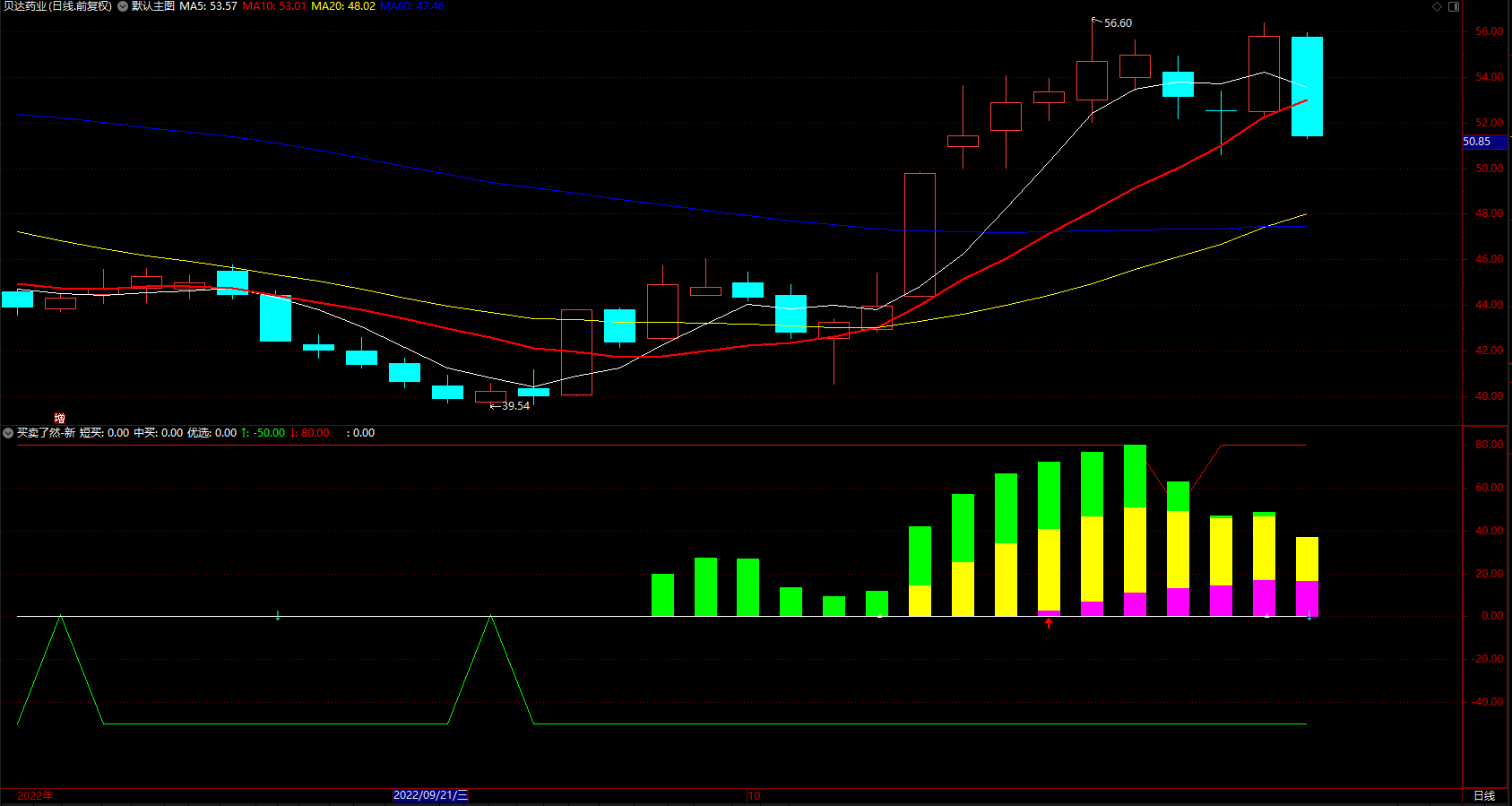Click the green -50.00 indicator value
Viewport: 1512px width, 806px height.
pyautogui.click(x=269, y=433)
